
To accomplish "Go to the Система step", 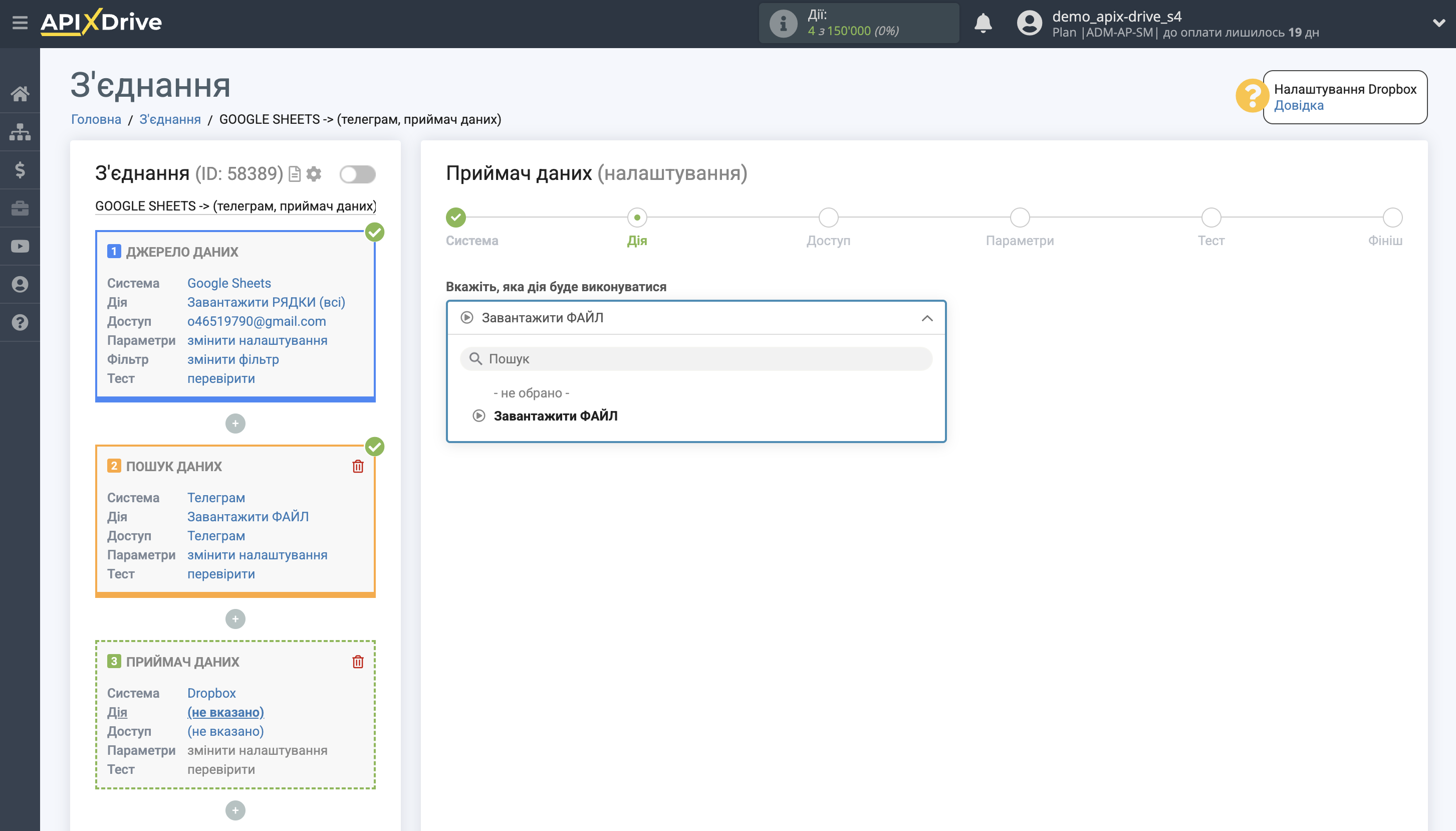I will click(455, 218).
